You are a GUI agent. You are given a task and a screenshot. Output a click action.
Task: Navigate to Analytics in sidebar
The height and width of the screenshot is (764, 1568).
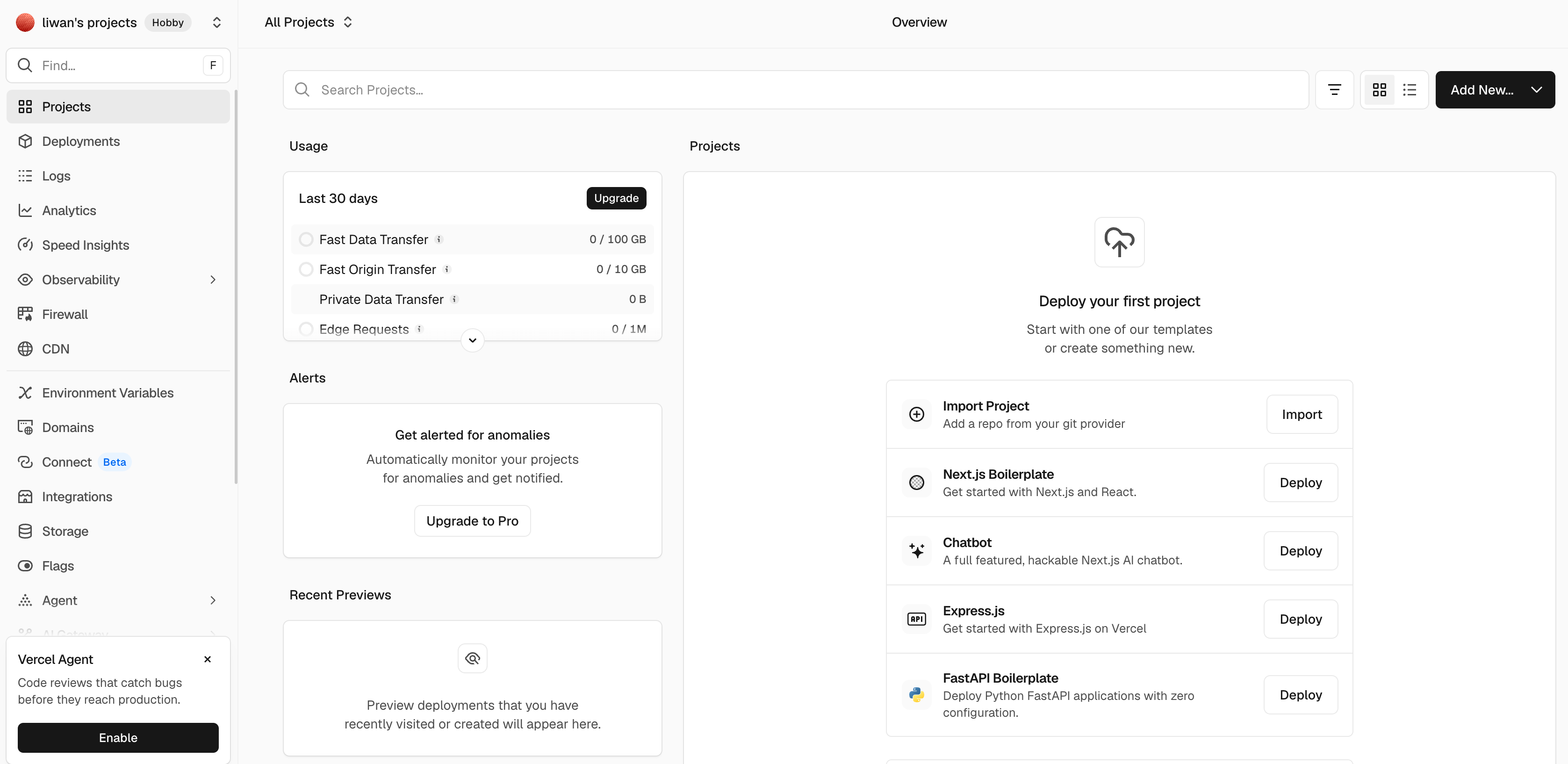118,210
